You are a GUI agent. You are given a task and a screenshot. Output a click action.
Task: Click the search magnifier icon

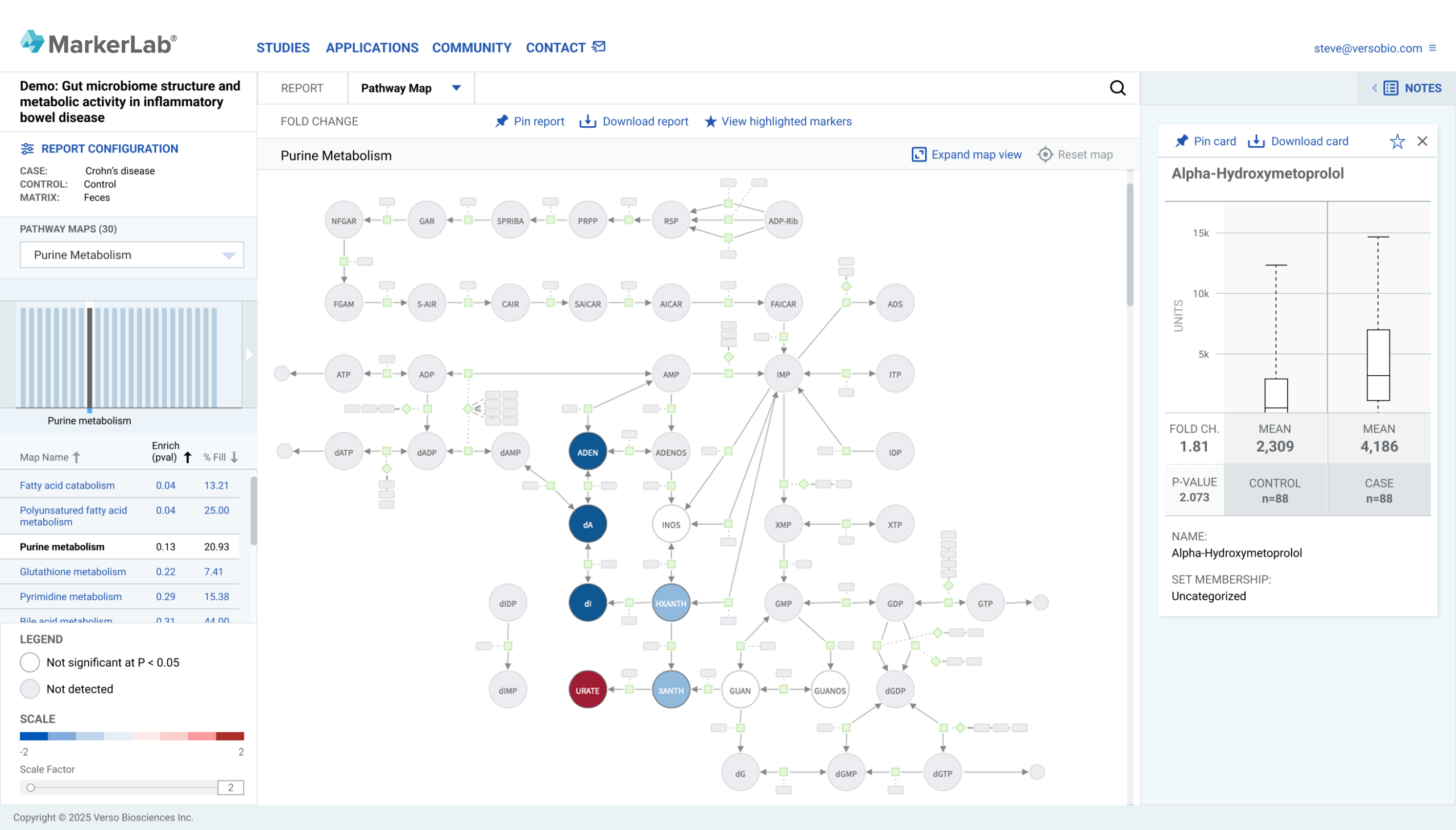(x=1117, y=88)
